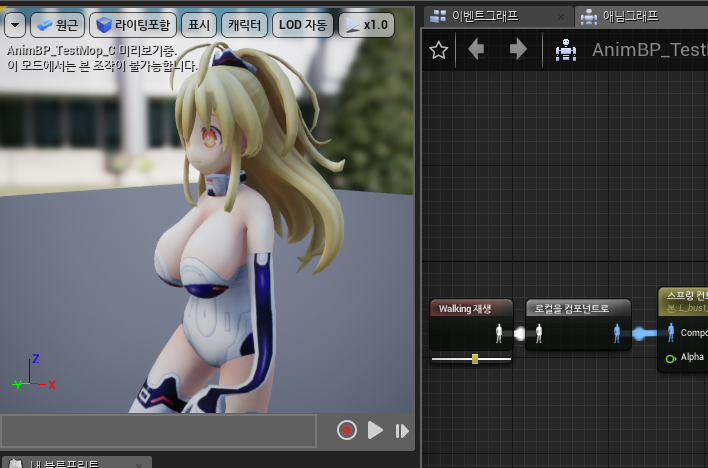Click the 내 블루프린트 panel tab
708x468 pixels.
(x=76, y=463)
